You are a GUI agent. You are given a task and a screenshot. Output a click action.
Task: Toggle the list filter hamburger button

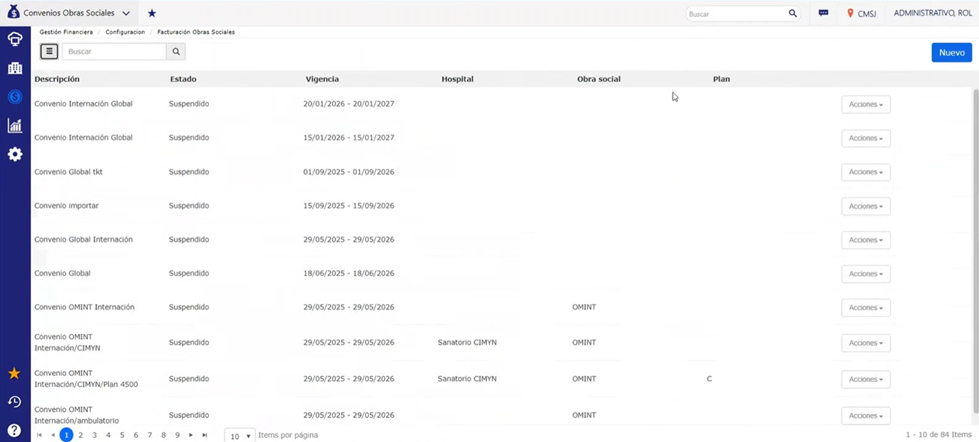49,52
